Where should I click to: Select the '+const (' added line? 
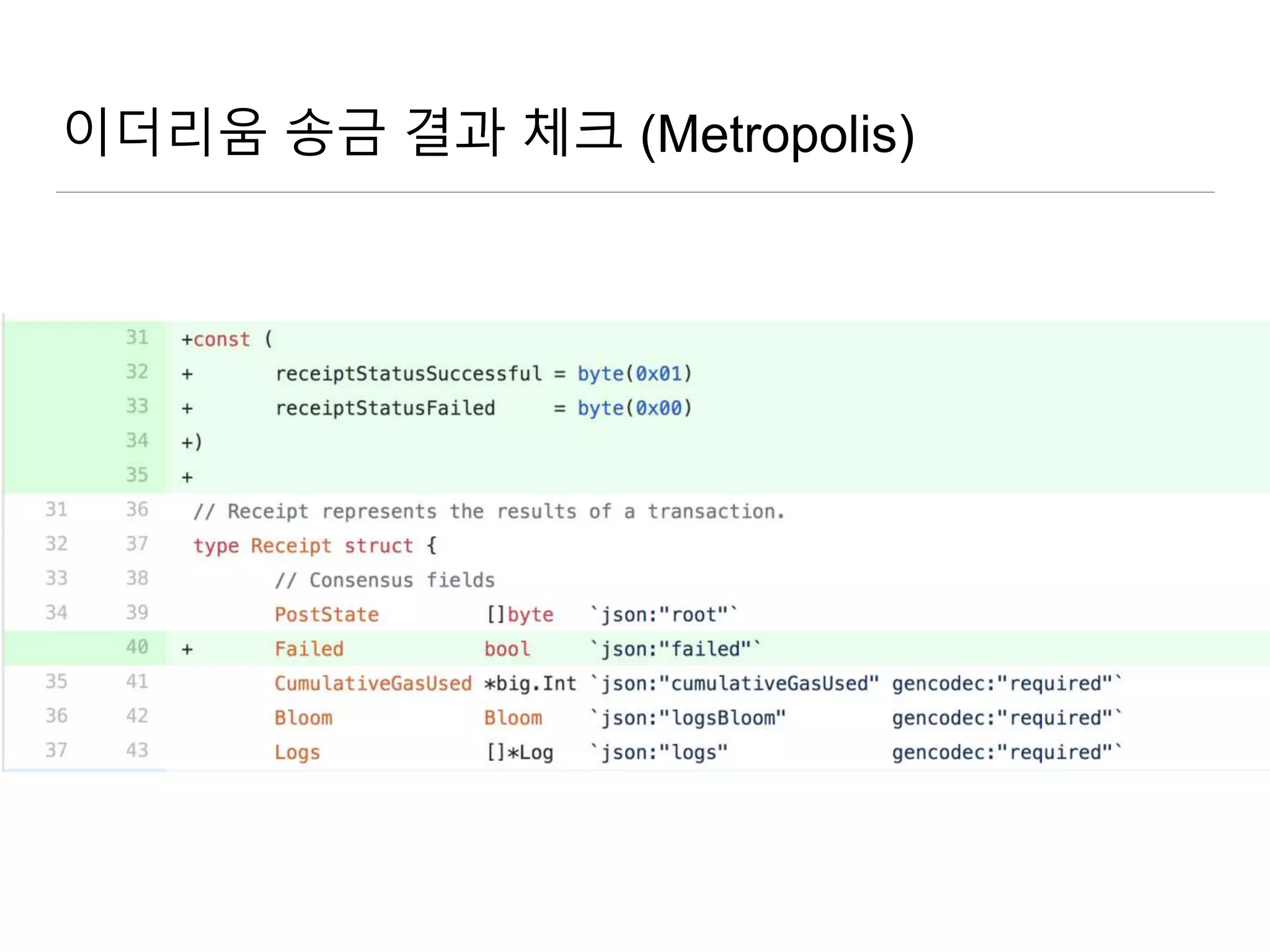tap(226, 339)
